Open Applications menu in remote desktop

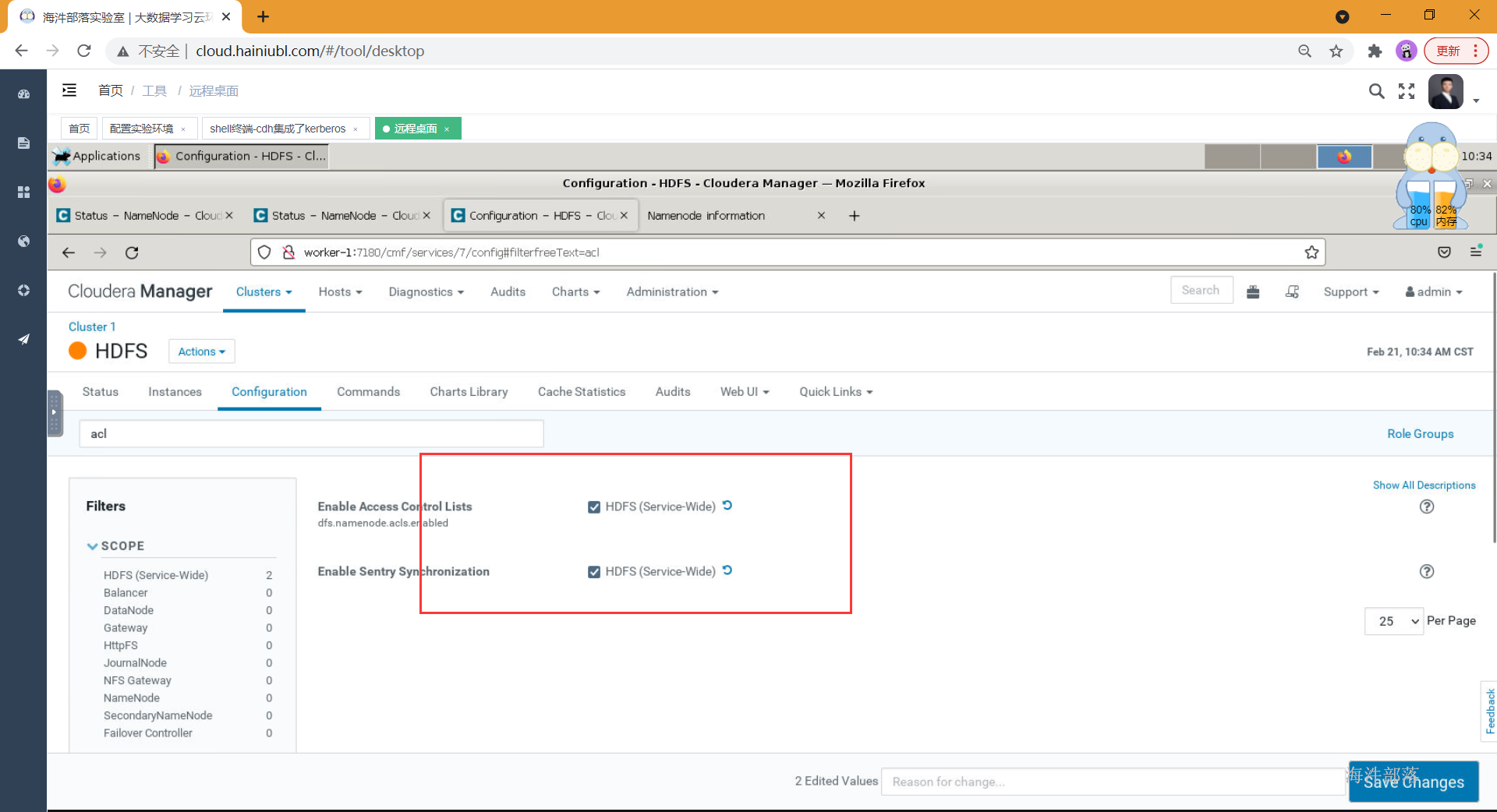[x=97, y=156]
